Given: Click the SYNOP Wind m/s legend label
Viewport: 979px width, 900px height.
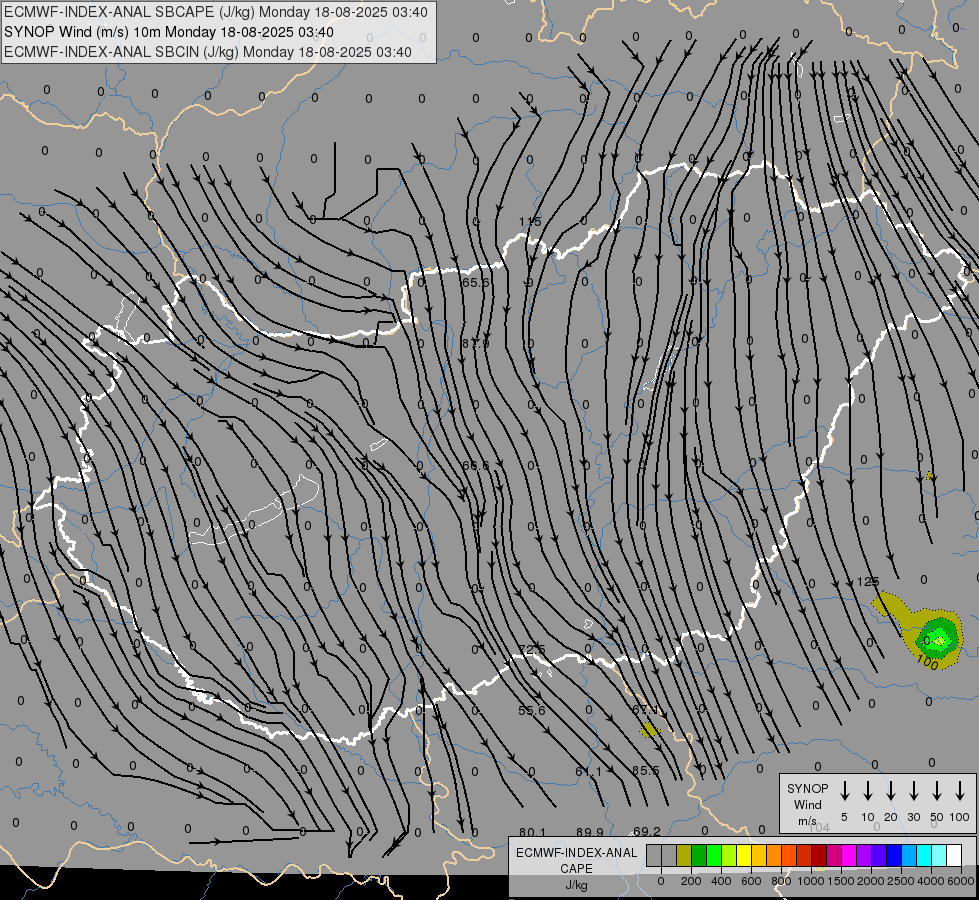Looking at the screenshot, I should click(x=807, y=804).
